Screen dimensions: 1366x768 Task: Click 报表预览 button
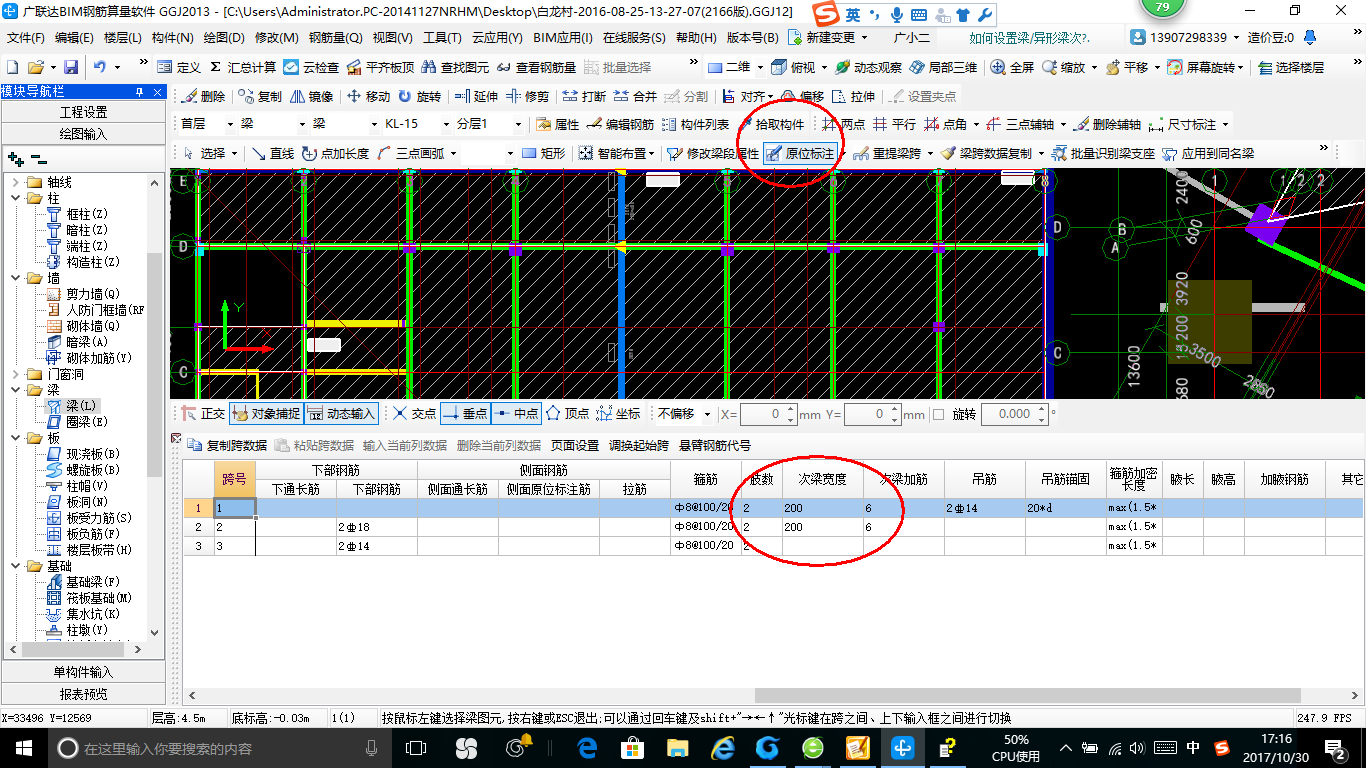[x=83, y=694]
